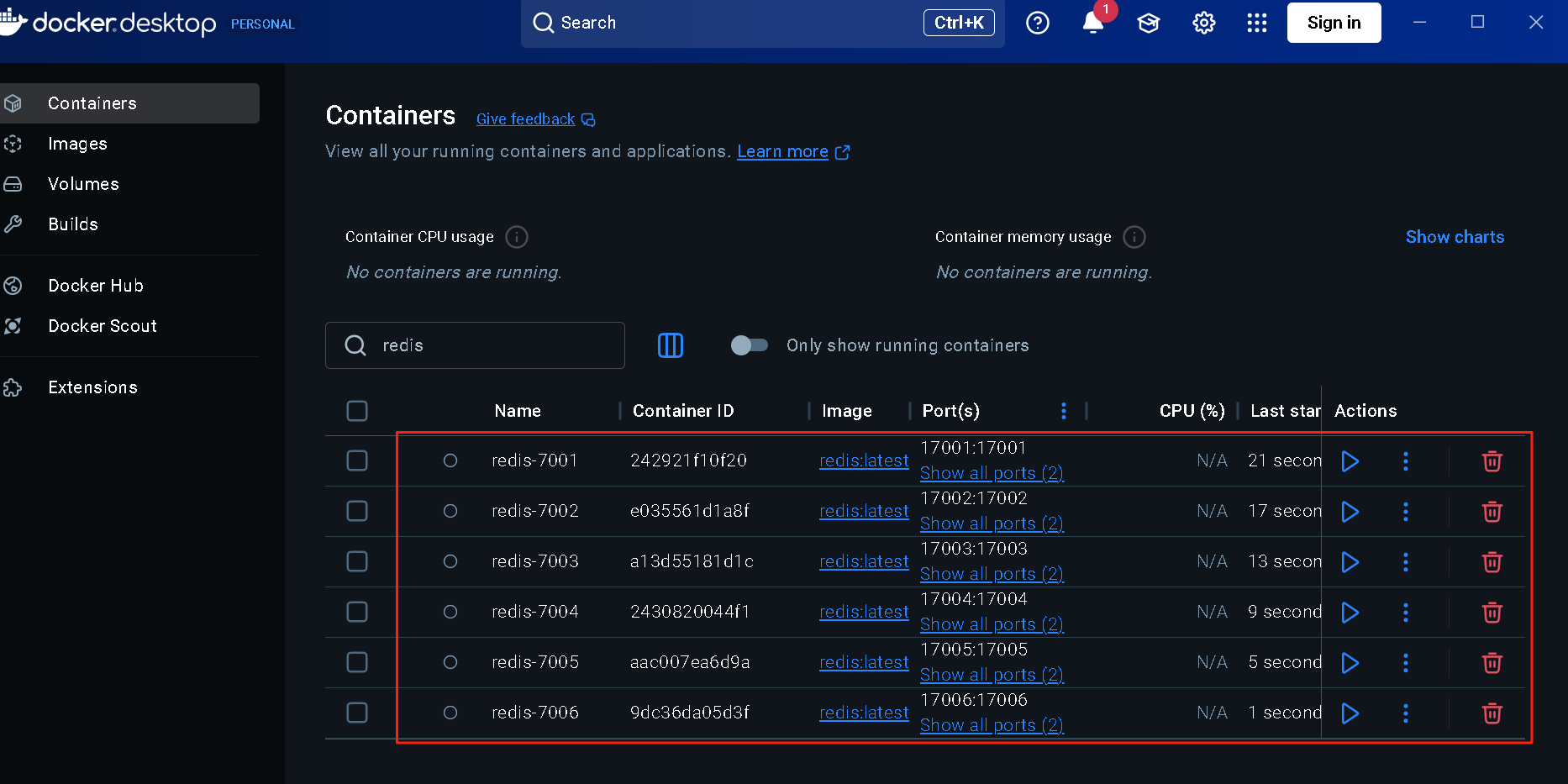The width and height of the screenshot is (1568, 784).
Task: Open the manage columns icon
Action: (671, 345)
